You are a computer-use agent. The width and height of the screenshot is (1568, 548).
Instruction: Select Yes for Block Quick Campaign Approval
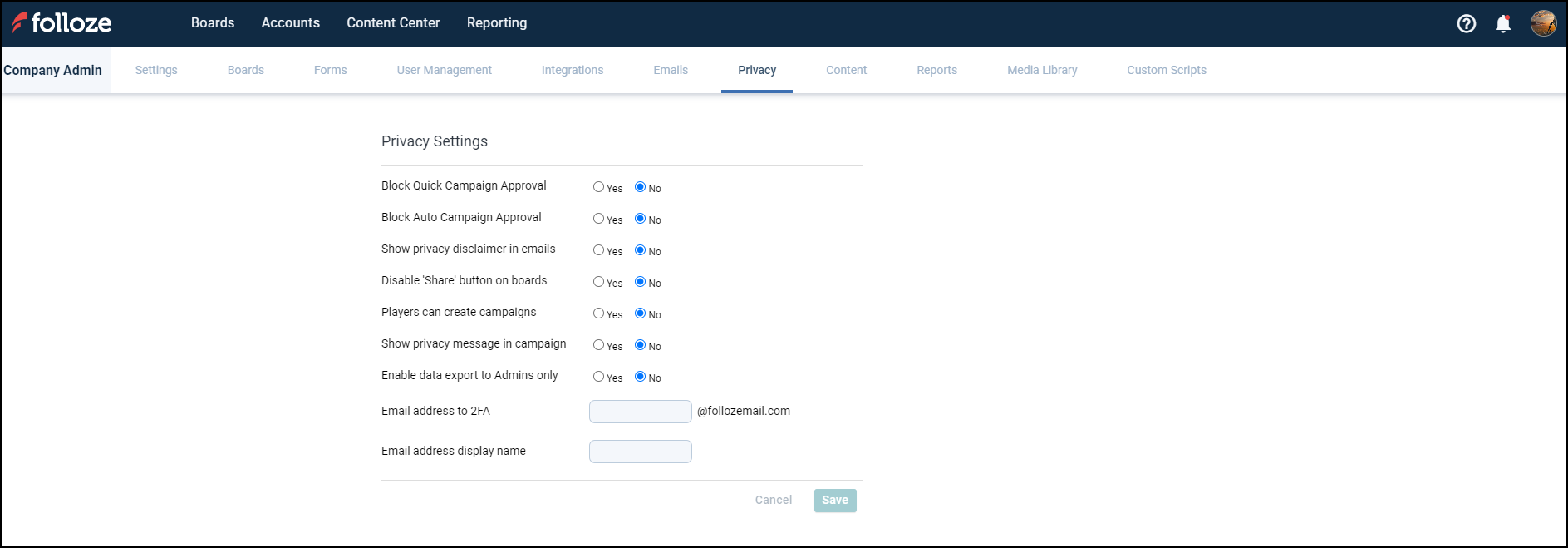598,187
